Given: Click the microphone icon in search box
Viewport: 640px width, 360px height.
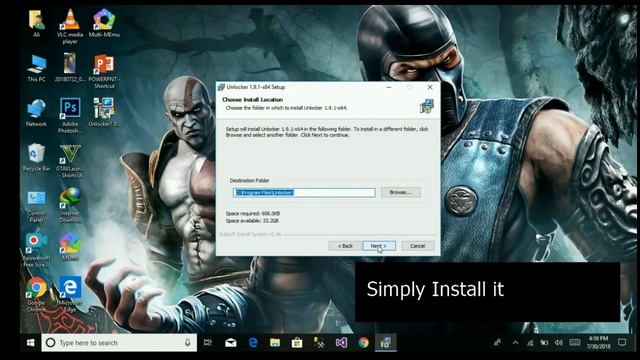Looking at the screenshot, I should pyautogui.click(x=187, y=342).
